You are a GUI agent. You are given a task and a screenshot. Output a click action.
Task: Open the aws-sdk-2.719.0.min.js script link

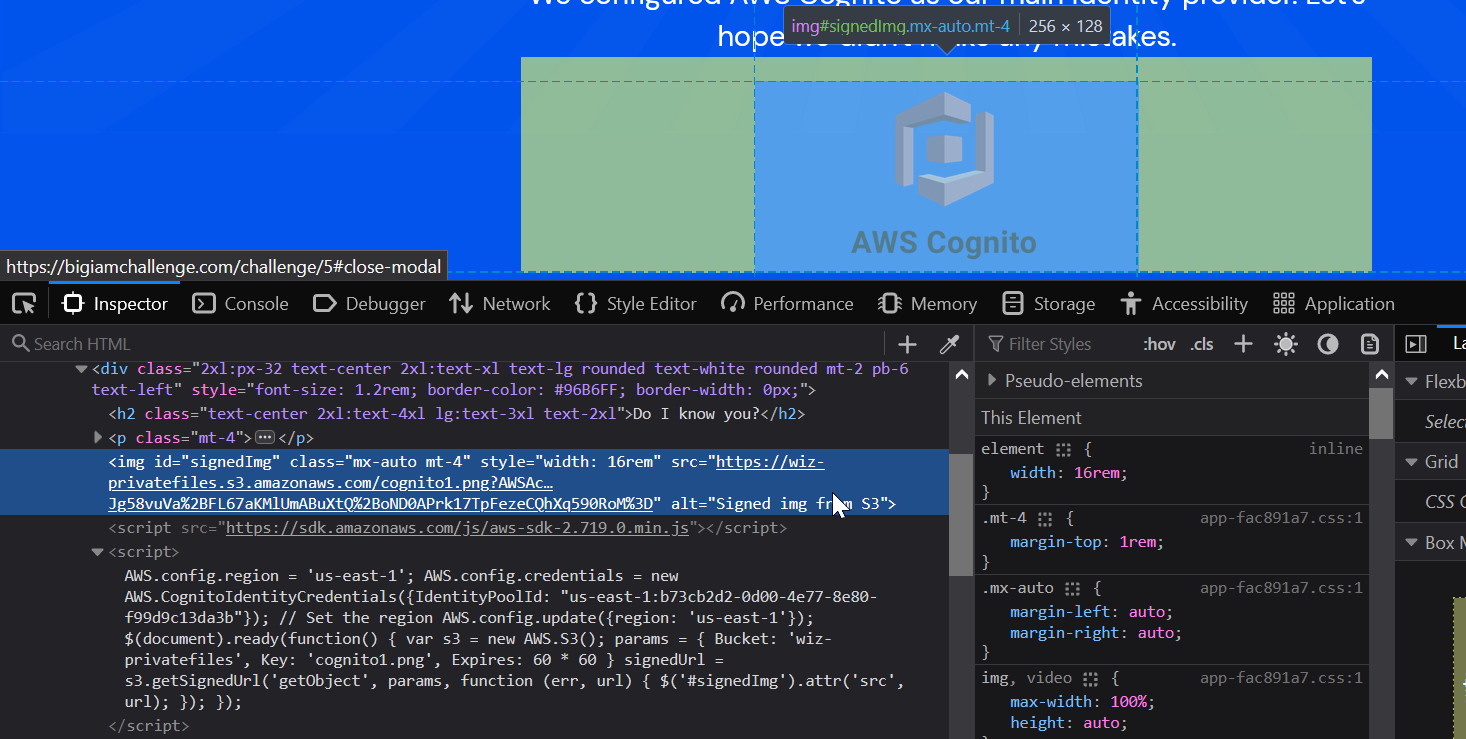coord(457,528)
